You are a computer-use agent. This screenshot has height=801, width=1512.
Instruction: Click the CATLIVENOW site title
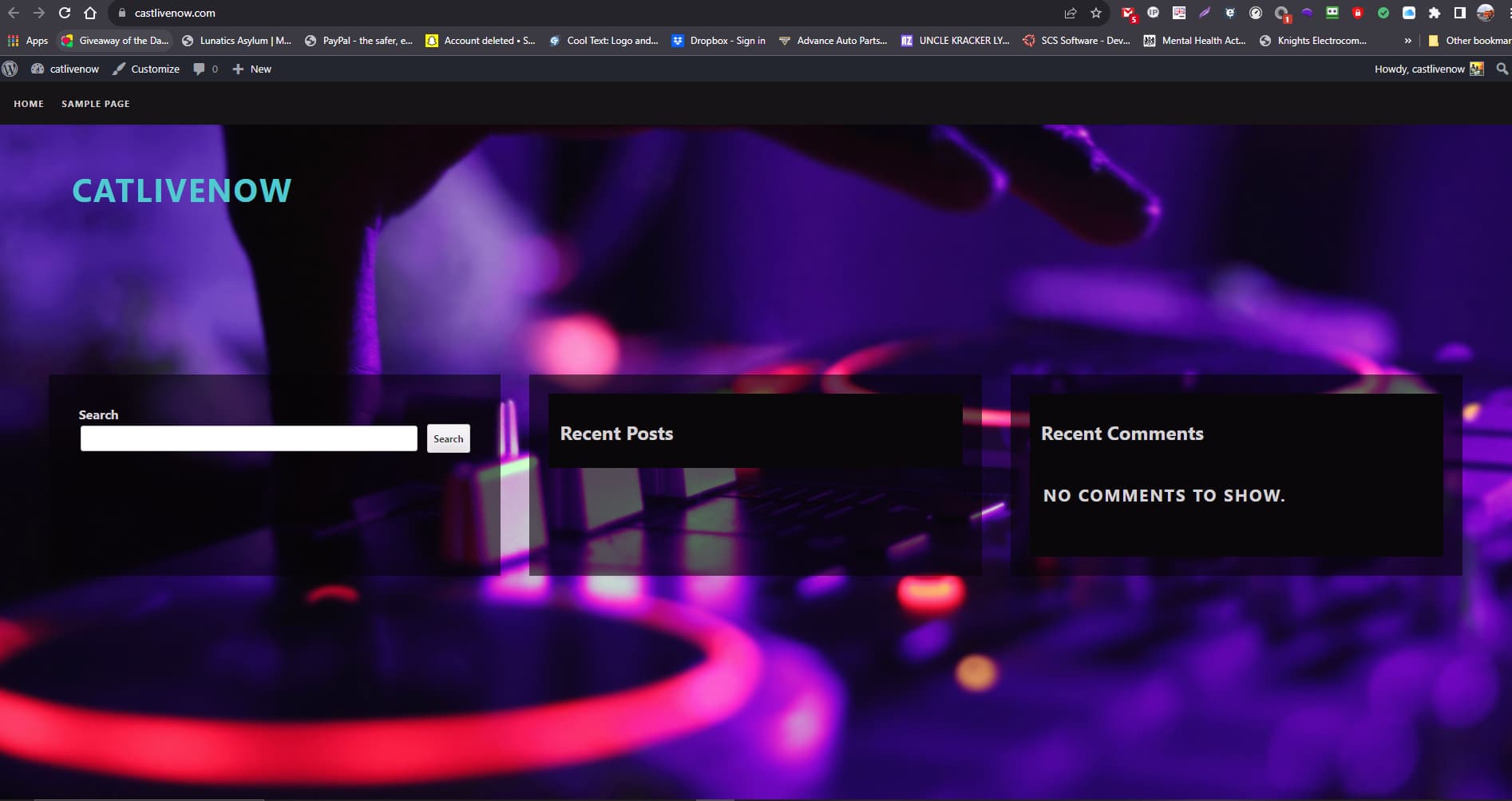tap(182, 191)
